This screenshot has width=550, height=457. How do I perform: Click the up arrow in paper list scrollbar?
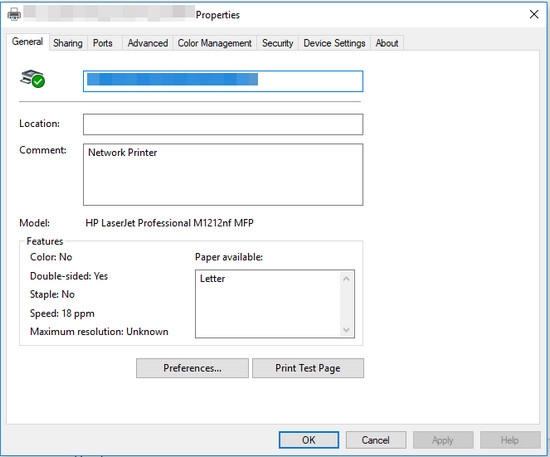[x=346, y=279]
